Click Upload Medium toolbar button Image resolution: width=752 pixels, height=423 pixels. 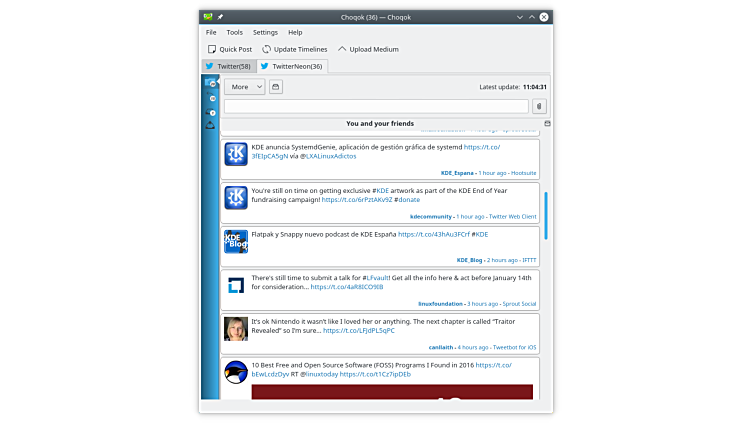coord(368,49)
